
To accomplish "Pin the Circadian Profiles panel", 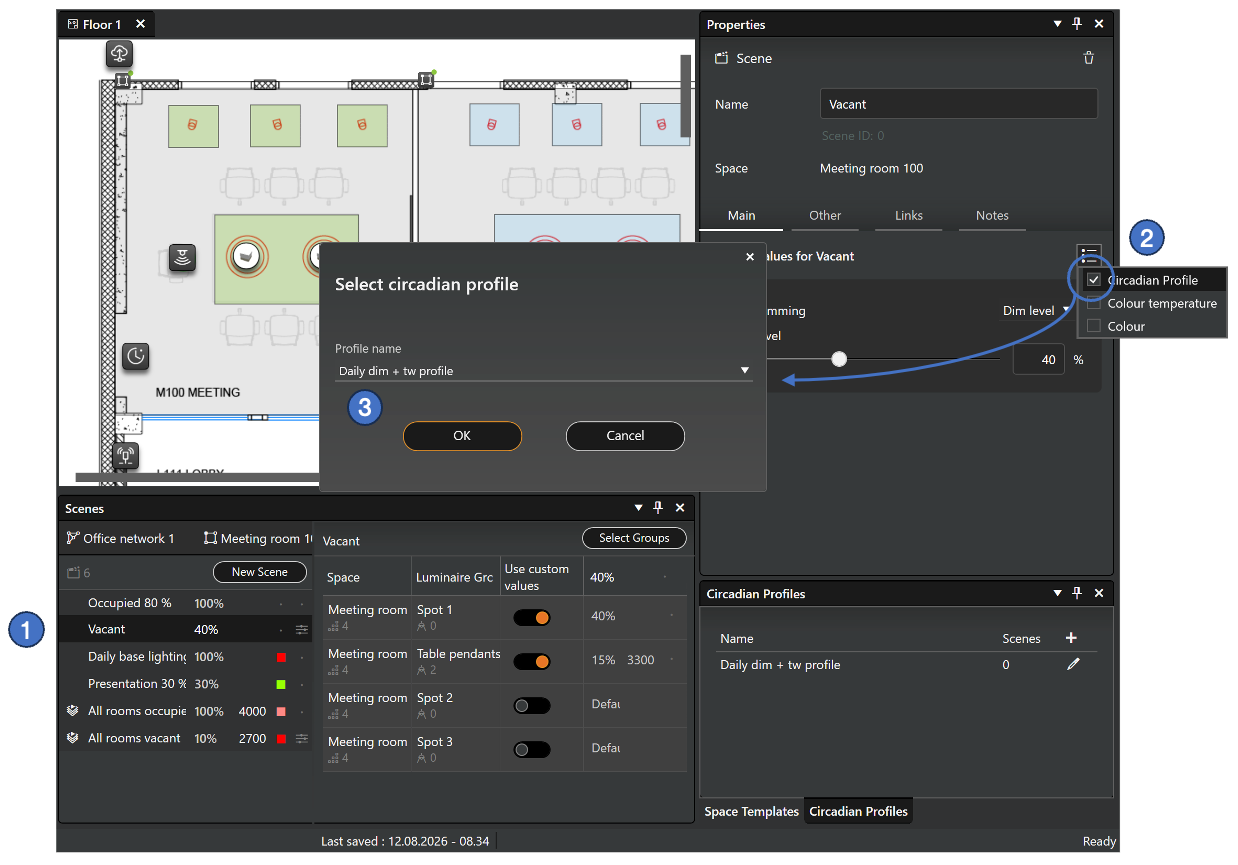I will tap(1077, 593).
